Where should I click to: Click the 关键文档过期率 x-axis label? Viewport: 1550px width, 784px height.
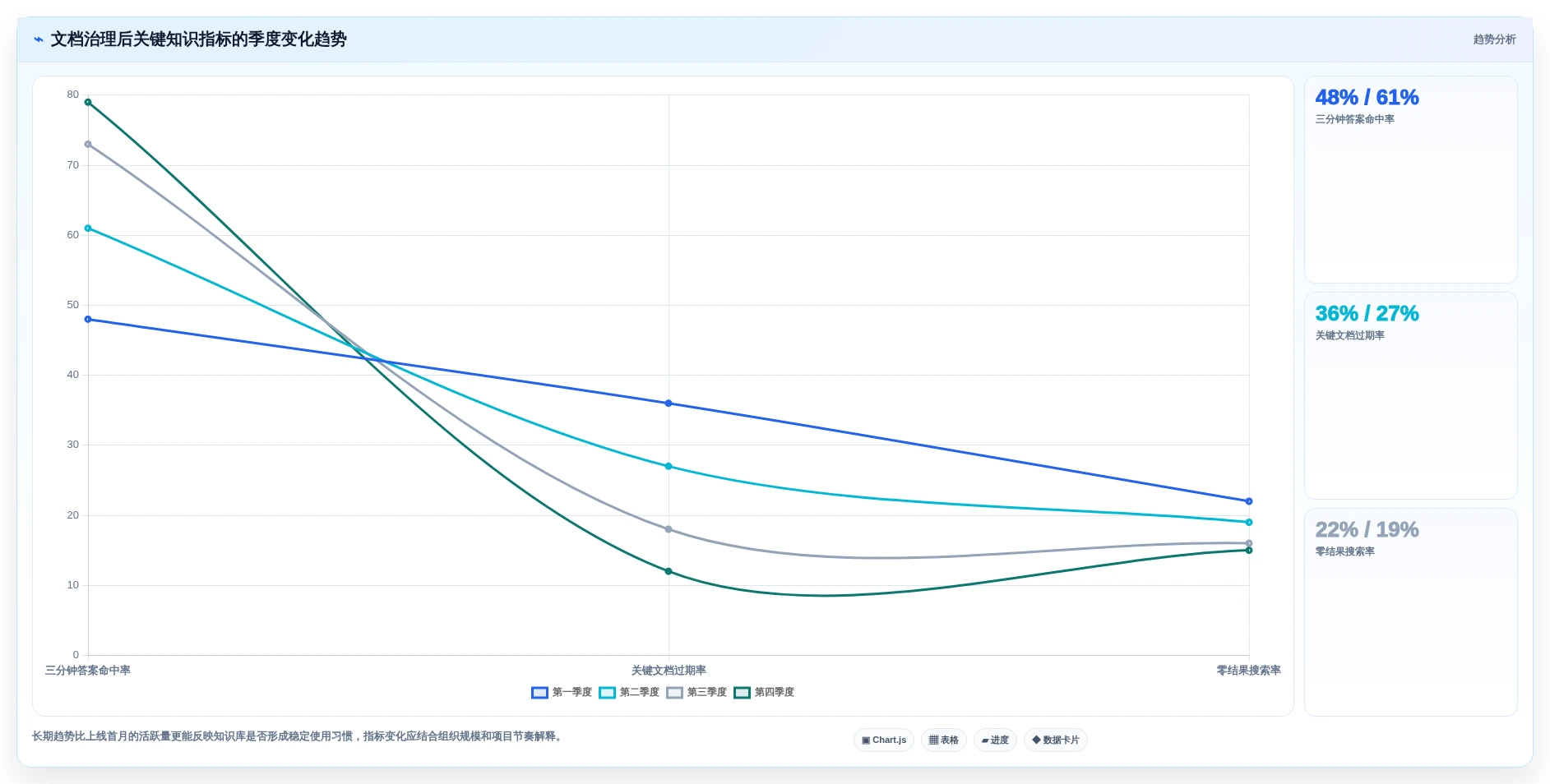[x=669, y=671]
